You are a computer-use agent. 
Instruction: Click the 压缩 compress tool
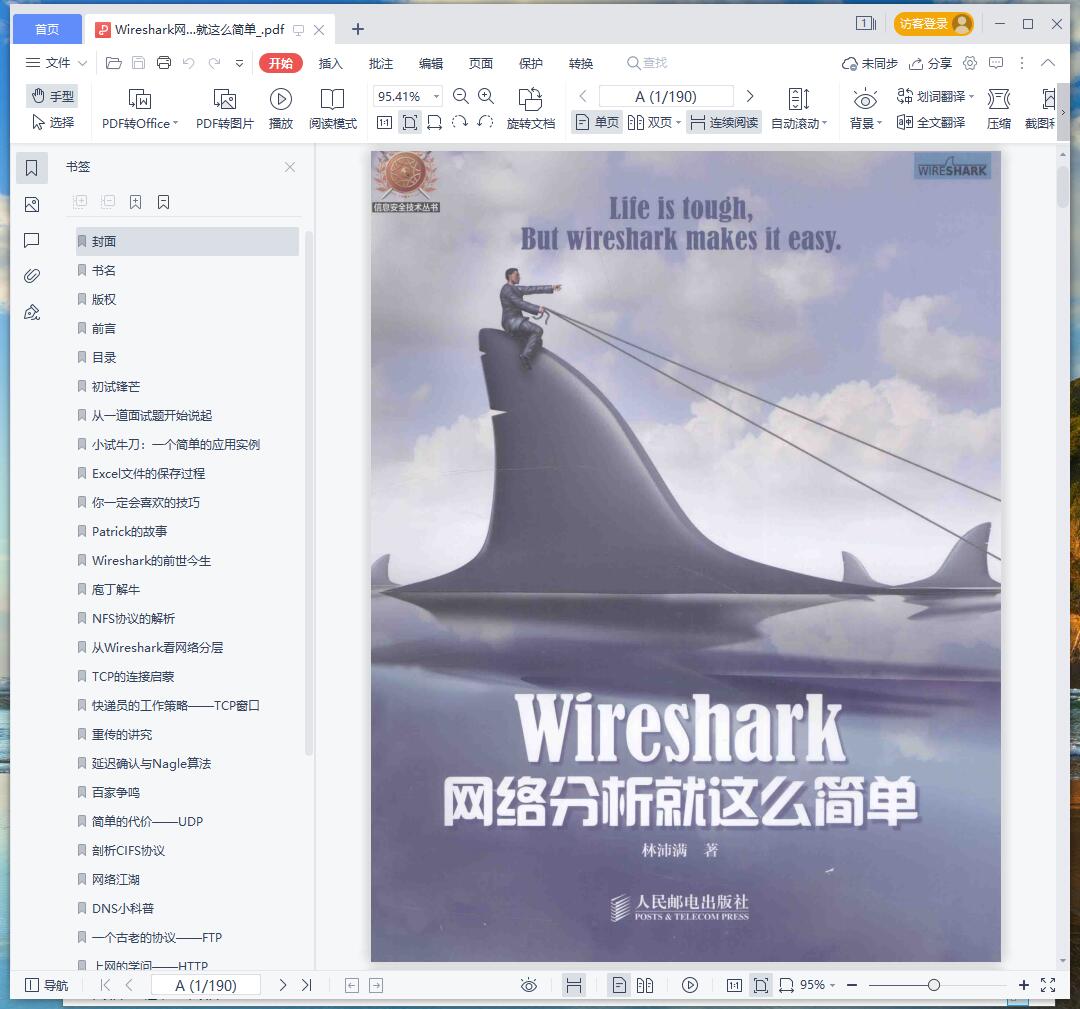999,110
